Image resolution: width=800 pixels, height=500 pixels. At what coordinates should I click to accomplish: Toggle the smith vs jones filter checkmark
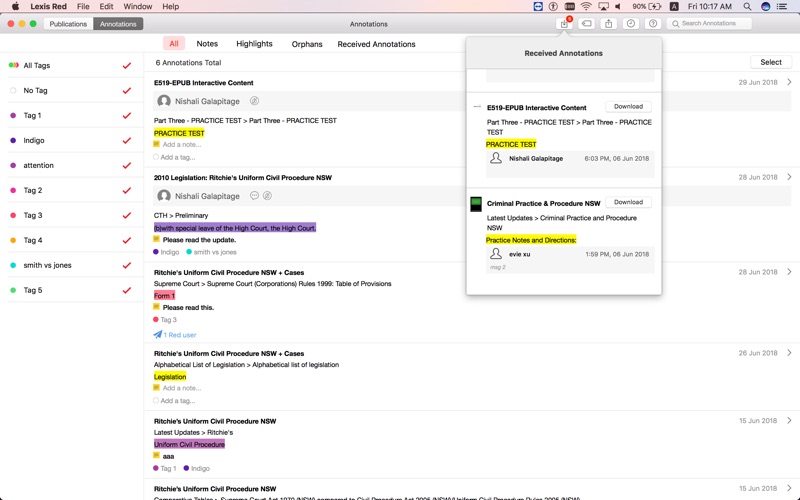[127, 265]
